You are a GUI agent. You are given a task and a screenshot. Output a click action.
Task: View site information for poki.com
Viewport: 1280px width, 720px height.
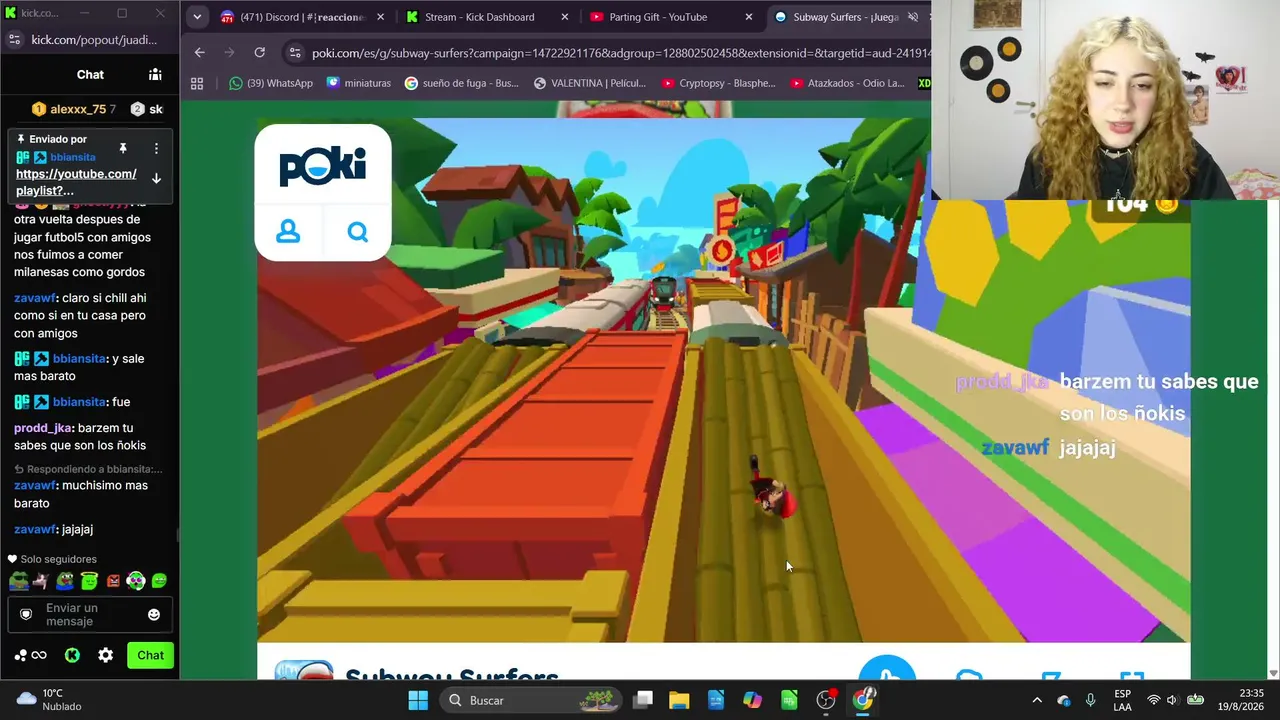(294, 53)
